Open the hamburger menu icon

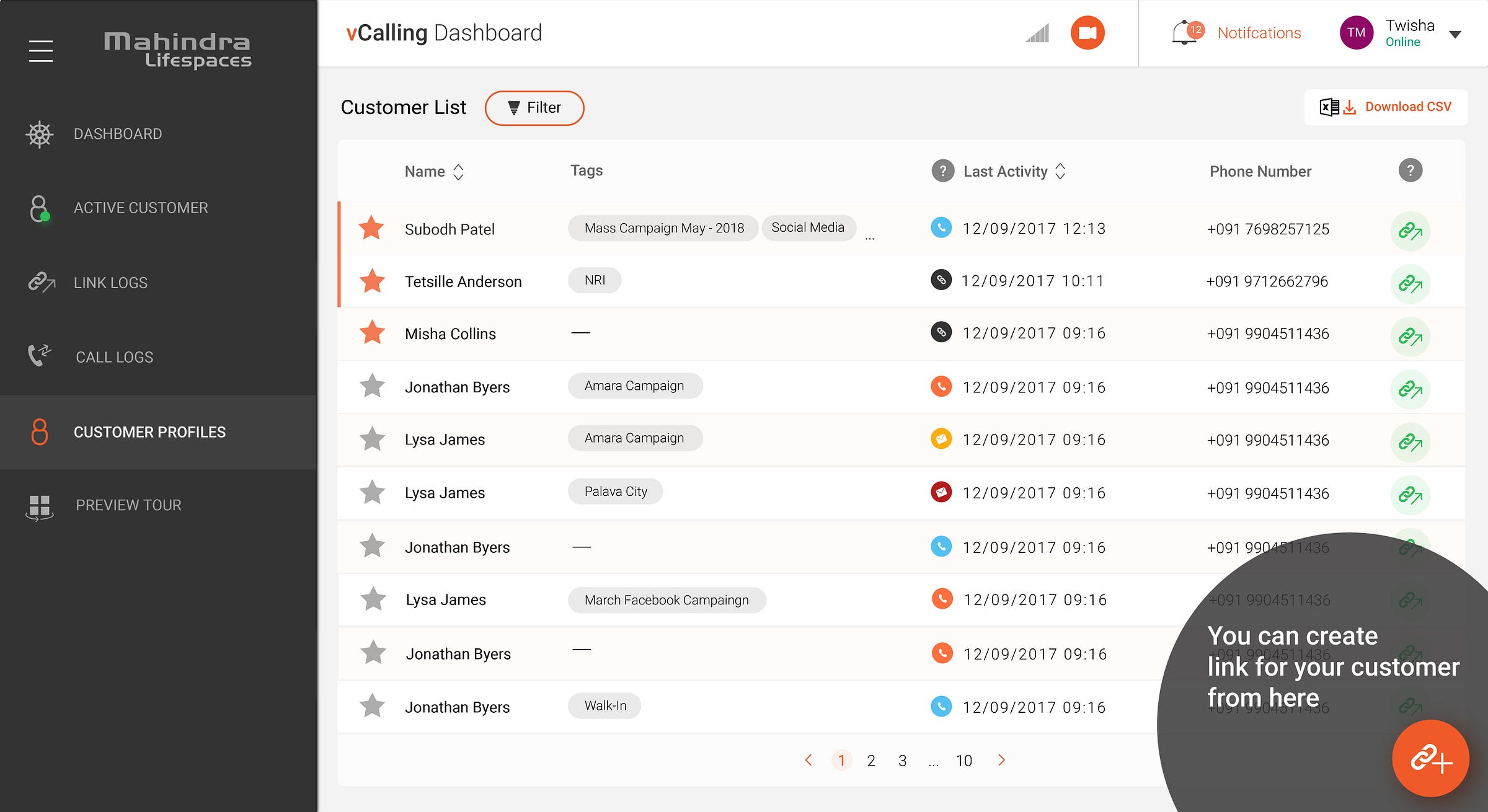41,51
